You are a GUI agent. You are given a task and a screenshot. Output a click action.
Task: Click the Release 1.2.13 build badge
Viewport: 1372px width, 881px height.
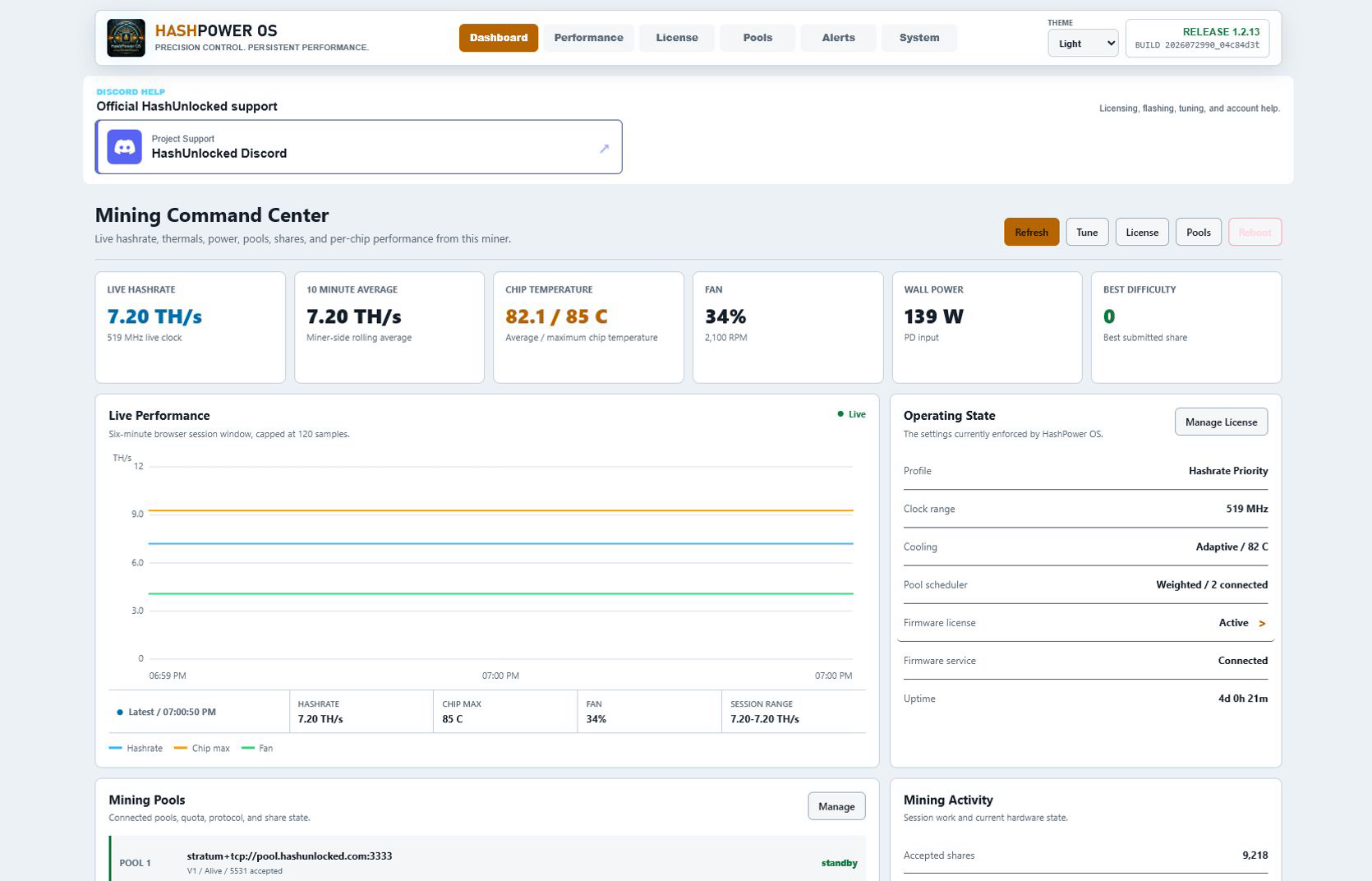pos(1197,38)
